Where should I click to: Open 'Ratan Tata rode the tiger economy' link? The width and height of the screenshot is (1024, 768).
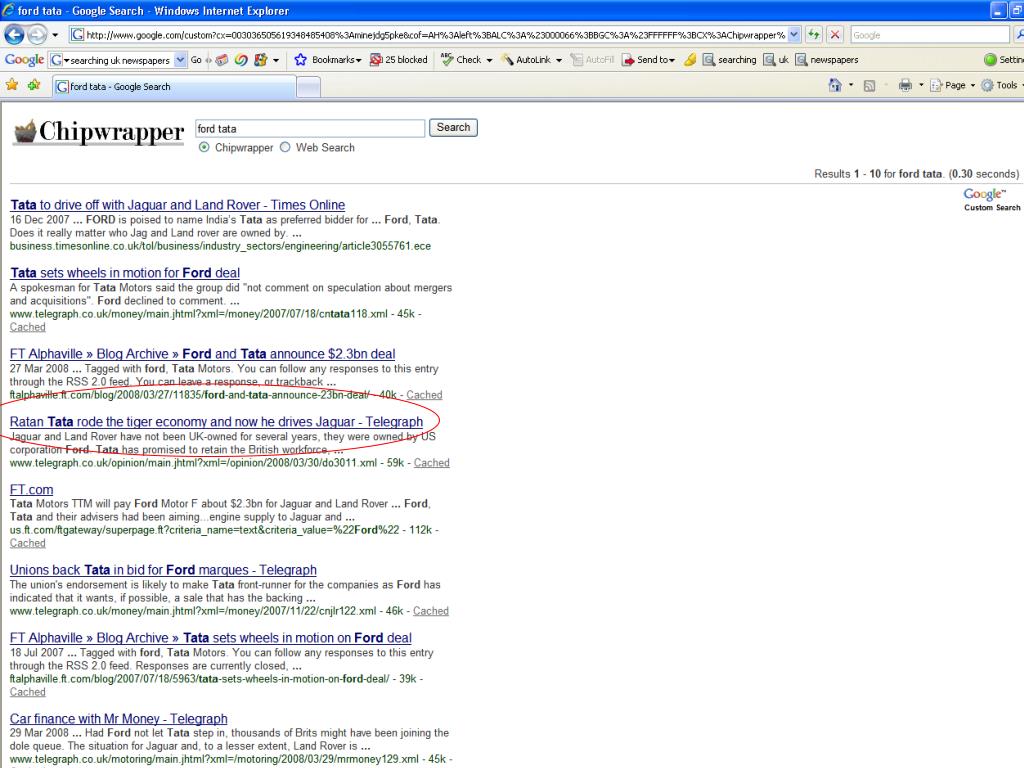pos(216,422)
